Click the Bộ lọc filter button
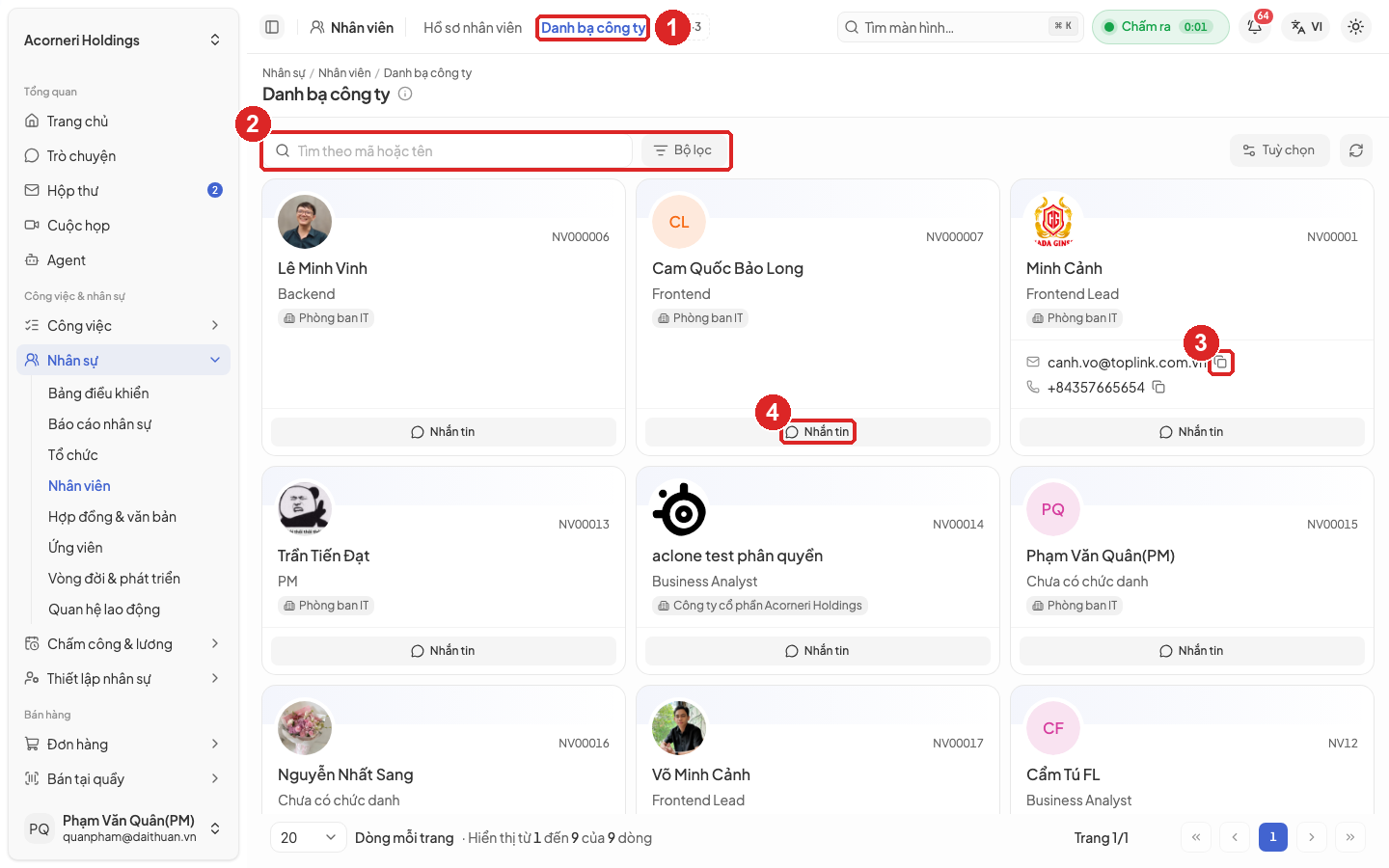The width and height of the screenshot is (1389, 868). click(x=683, y=150)
